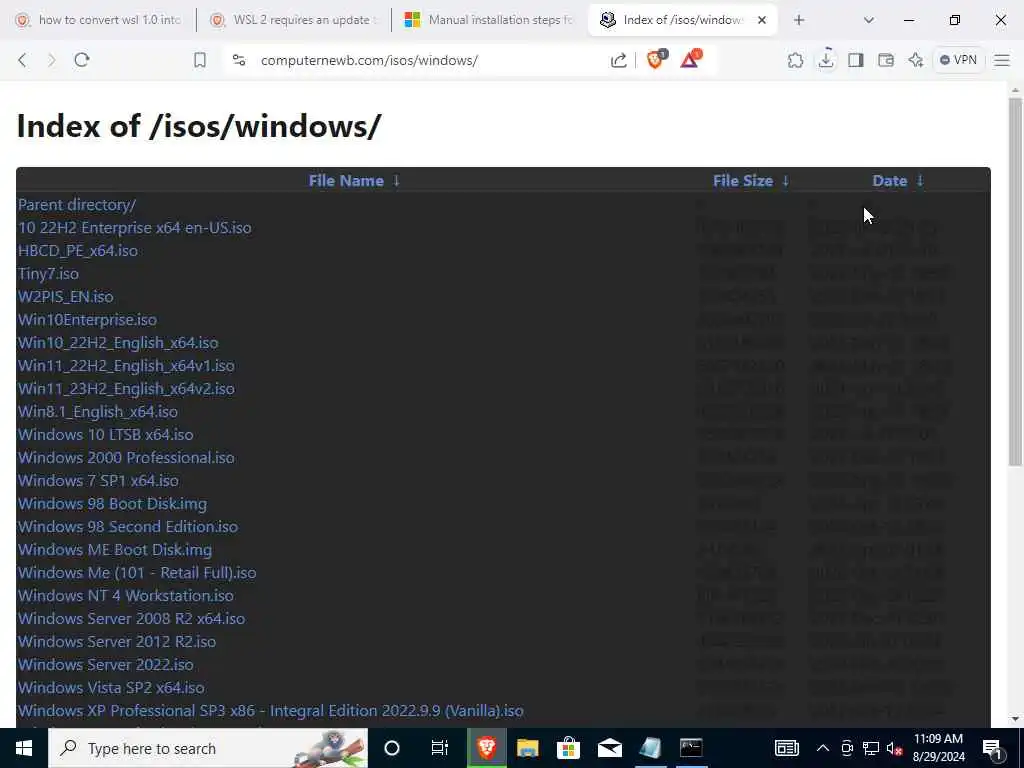Download Win10Enterprise.iso
Viewport: 1024px width, 768px height.
(88, 319)
